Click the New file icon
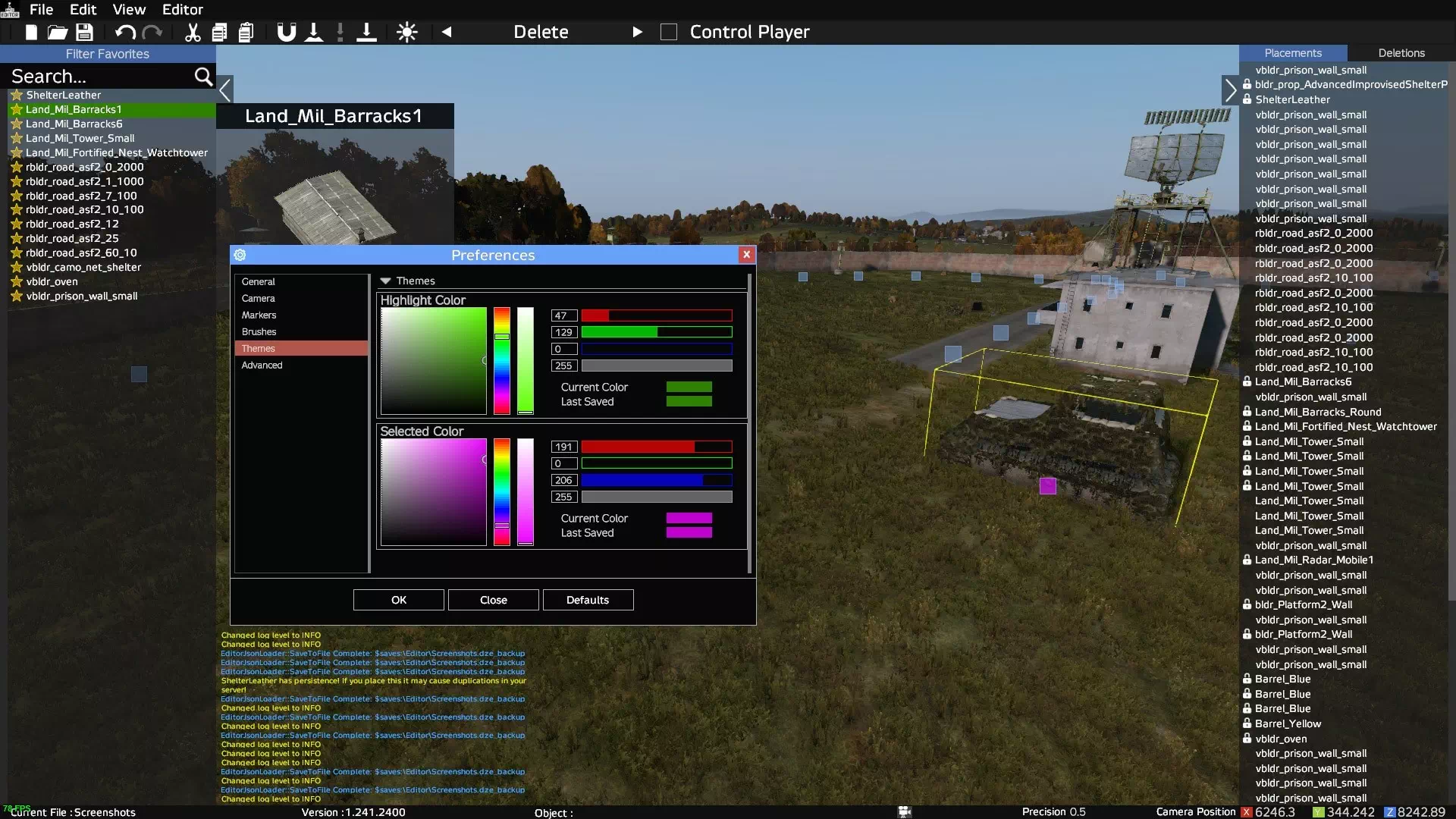 [x=31, y=32]
